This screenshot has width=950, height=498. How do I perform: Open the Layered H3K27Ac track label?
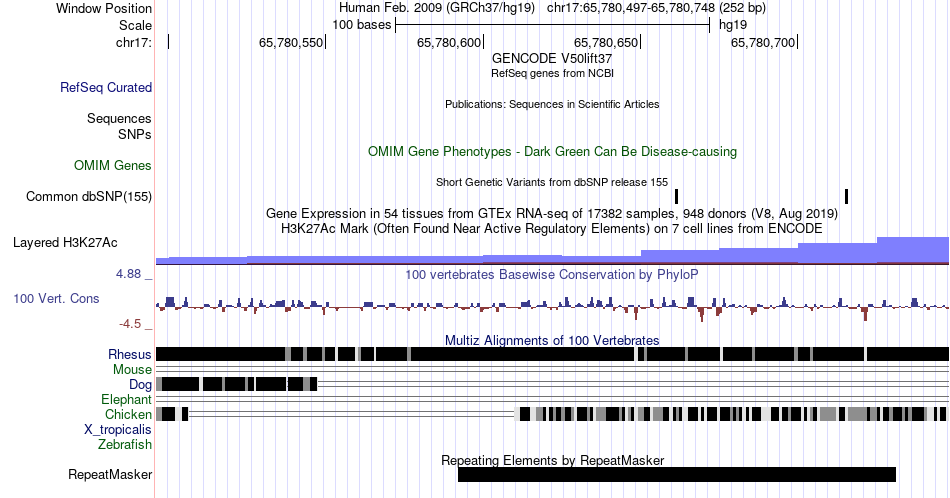(65, 242)
